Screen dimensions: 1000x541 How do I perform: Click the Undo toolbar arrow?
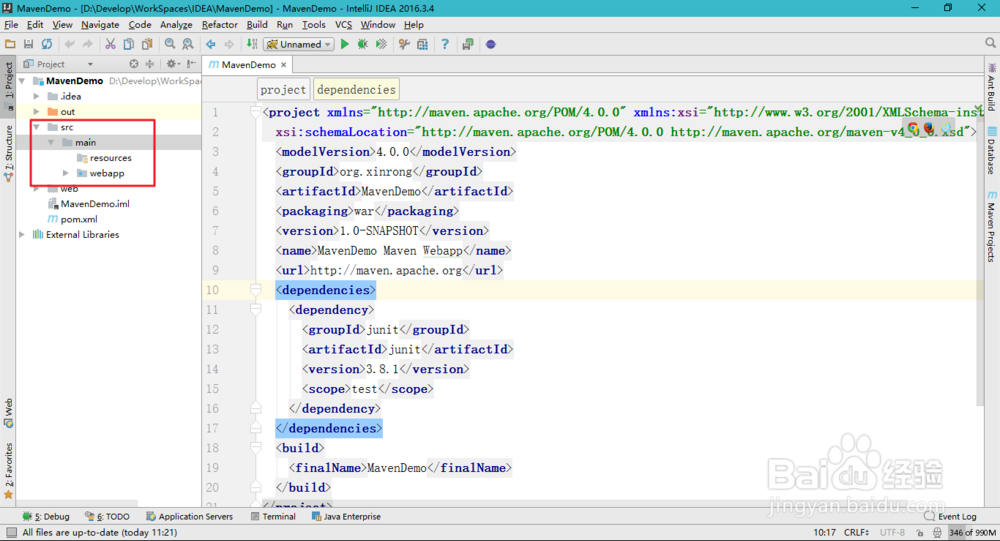pos(70,44)
